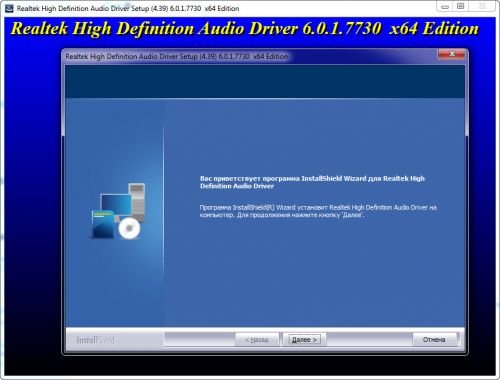Viewport: 500px width, 380px height.
Task: Click the yellow Realtek High Definition Audio Driver heading
Action: point(245,29)
